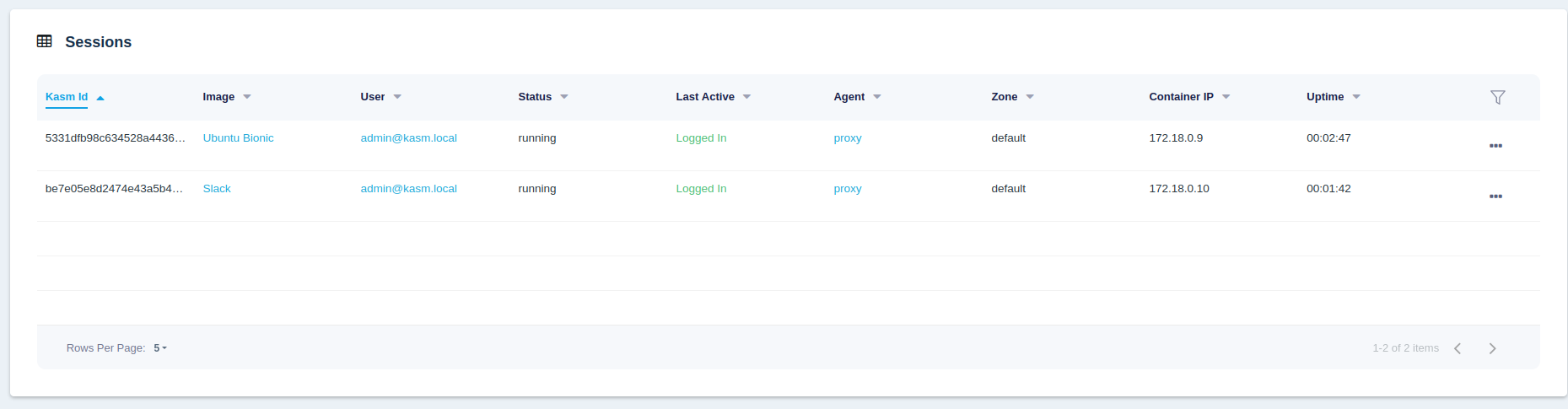Open the table filter funnel icon
The width and height of the screenshot is (1568, 409).
[1497, 97]
